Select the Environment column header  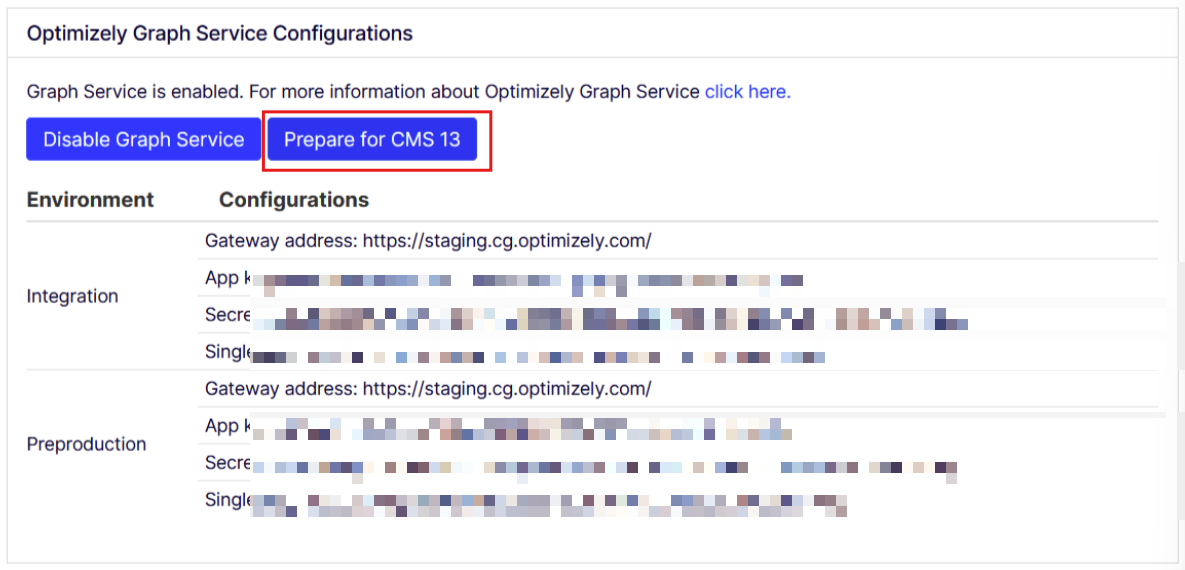pyautogui.click(x=90, y=200)
